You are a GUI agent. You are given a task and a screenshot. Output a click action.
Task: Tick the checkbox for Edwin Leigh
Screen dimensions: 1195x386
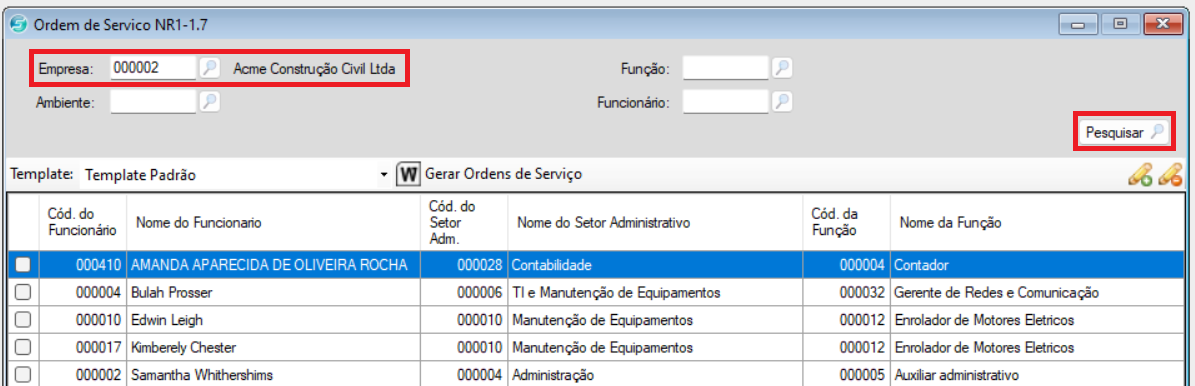coord(23,320)
